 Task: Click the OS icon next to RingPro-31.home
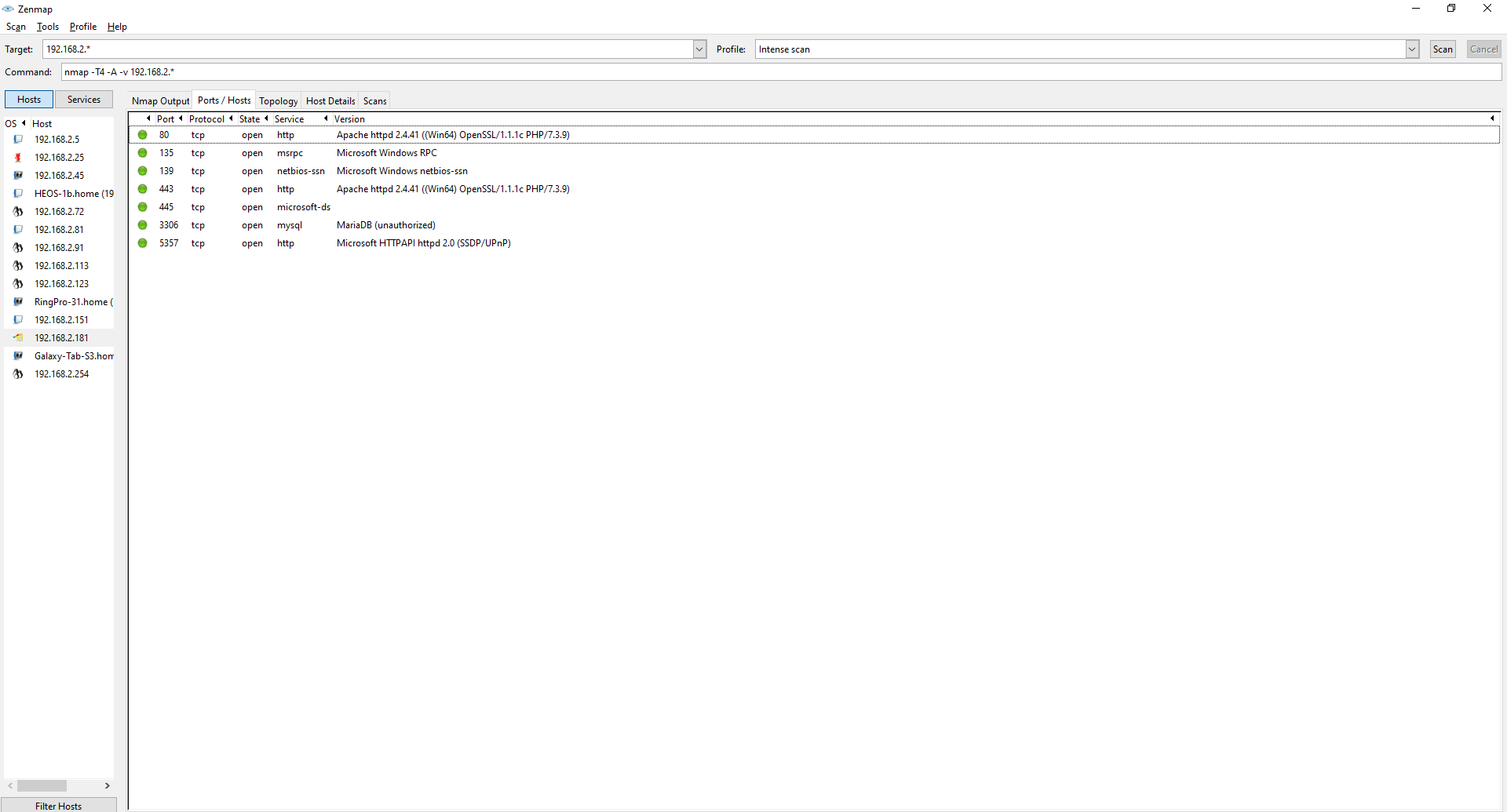[18, 302]
